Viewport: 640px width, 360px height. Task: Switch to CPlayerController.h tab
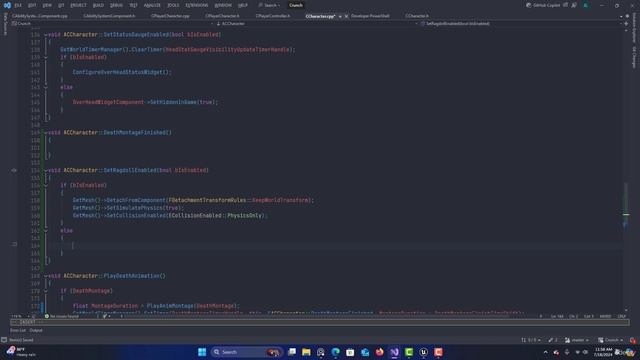tap(273, 16)
